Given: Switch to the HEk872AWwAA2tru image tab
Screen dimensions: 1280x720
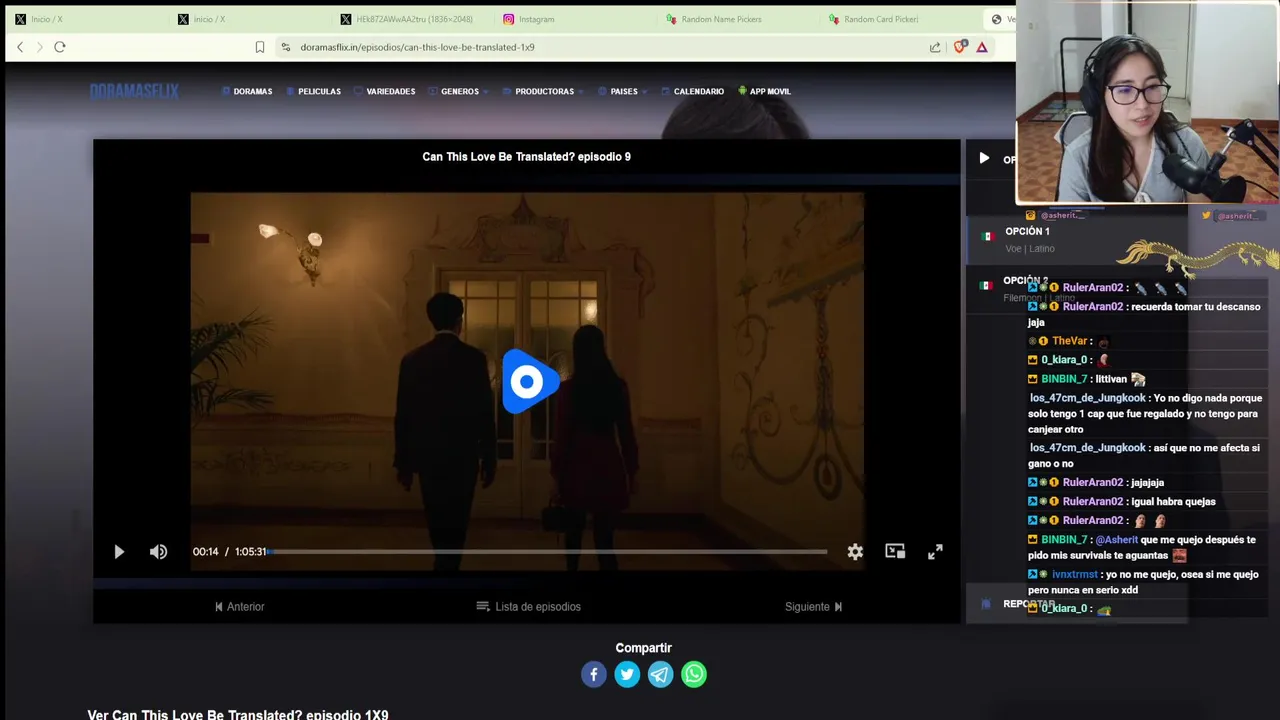Looking at the screenshot, I should click(410, 19).
